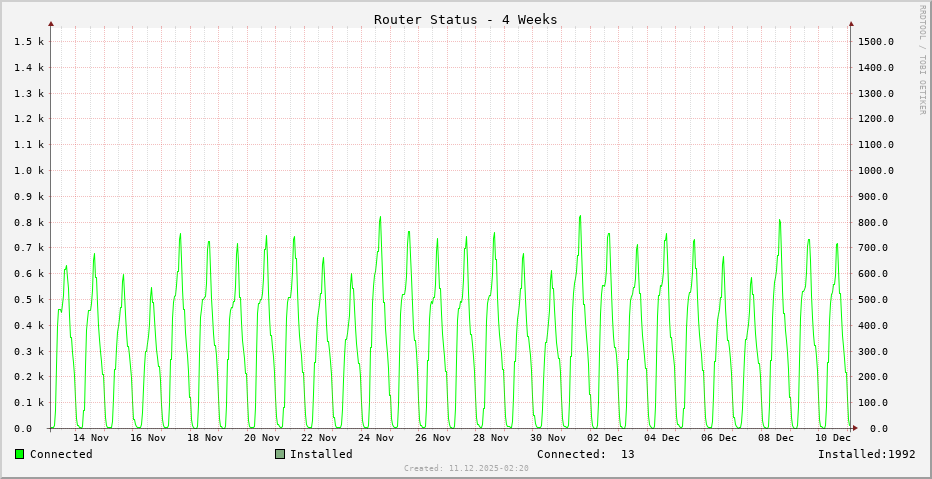The width and height of the screenshot is (932, 479).
Task: Click the RRDTOOL / TOBI OETIKER watermark
Action: 922,59
